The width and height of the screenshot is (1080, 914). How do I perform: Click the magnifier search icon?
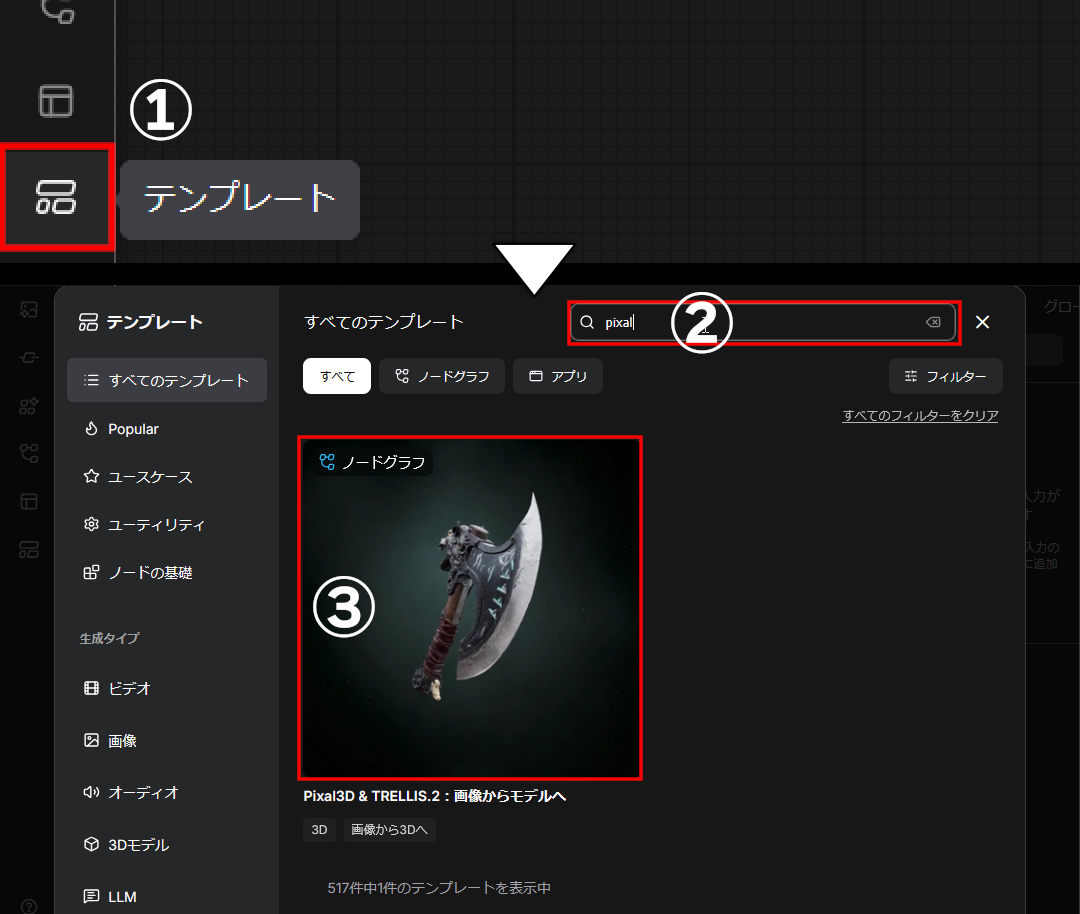tap(587, 322)
